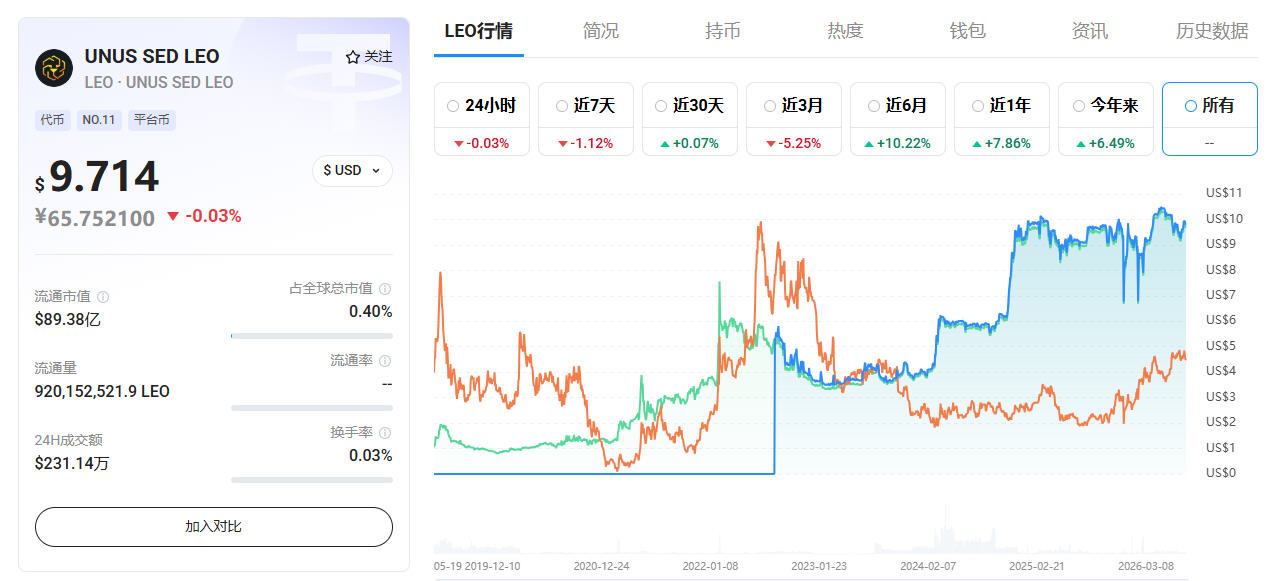
Task: Click the red down arrow near -0.03% price change
Action: pyautogui.click(x=173, y=216)
